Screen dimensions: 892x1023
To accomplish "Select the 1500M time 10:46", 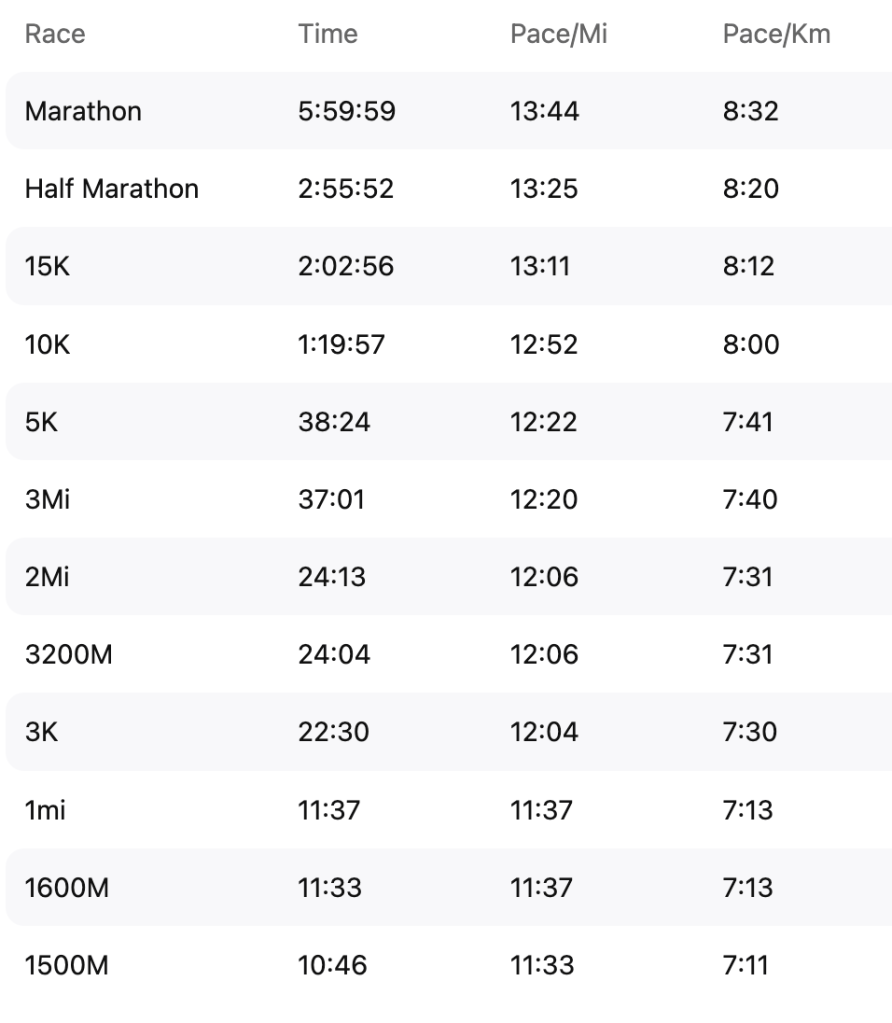I will point(334,965).
